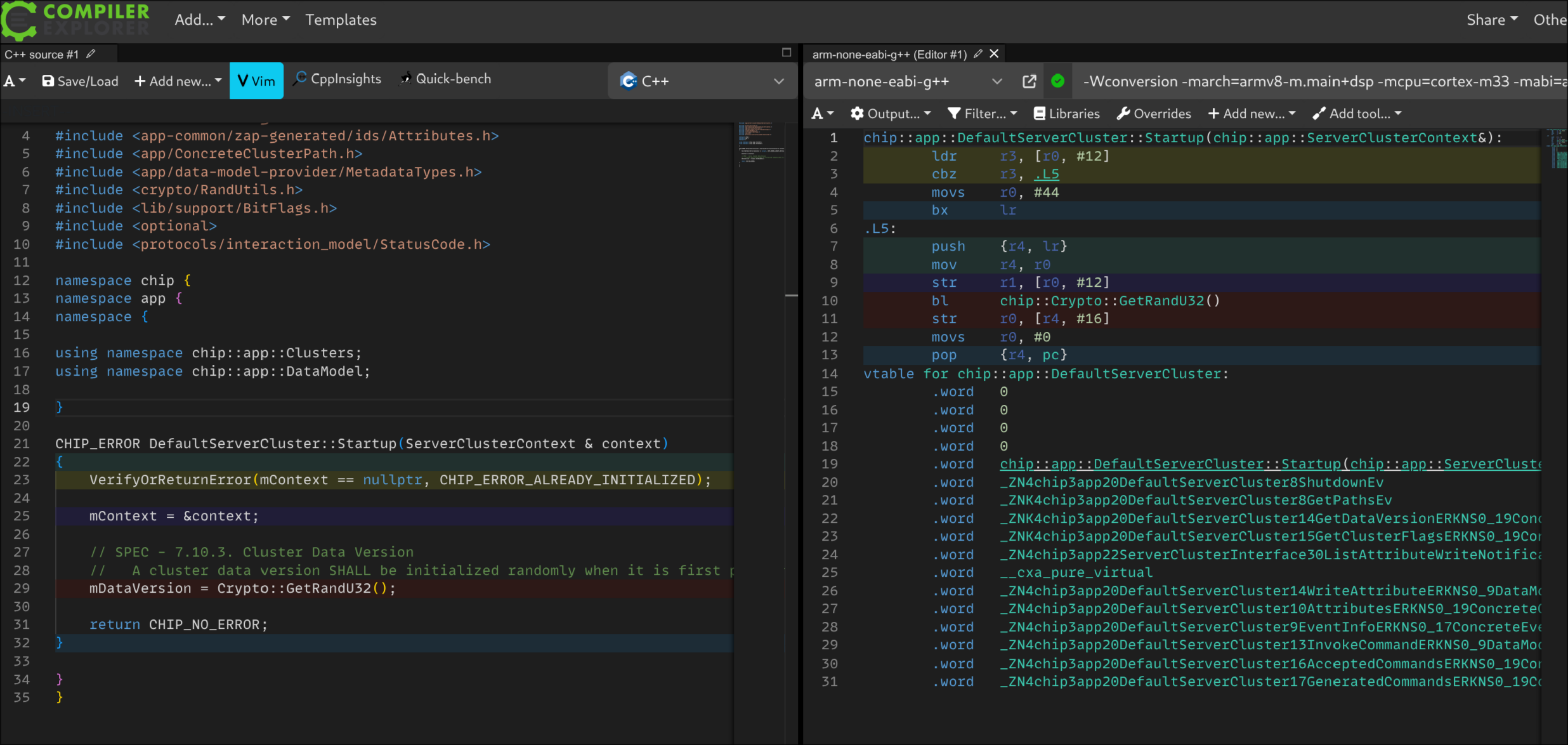Screen dimensions: 1568x745
Task: Edit compiler options field
Action: pyautogui.click(x=1321, y=81)
